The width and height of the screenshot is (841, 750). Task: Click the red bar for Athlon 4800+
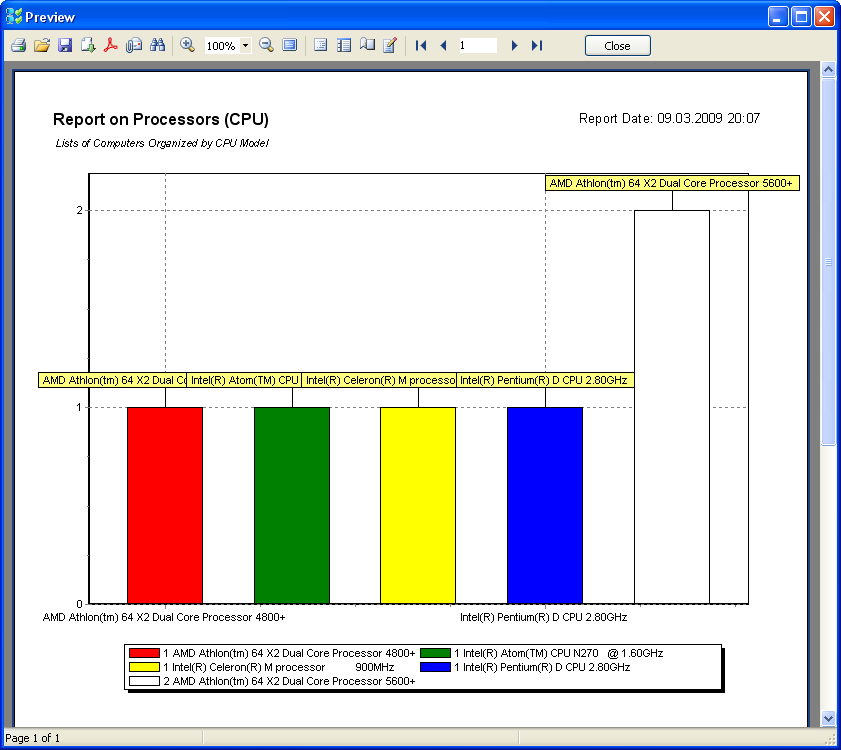pyautogui.click(x=165, y=505)
